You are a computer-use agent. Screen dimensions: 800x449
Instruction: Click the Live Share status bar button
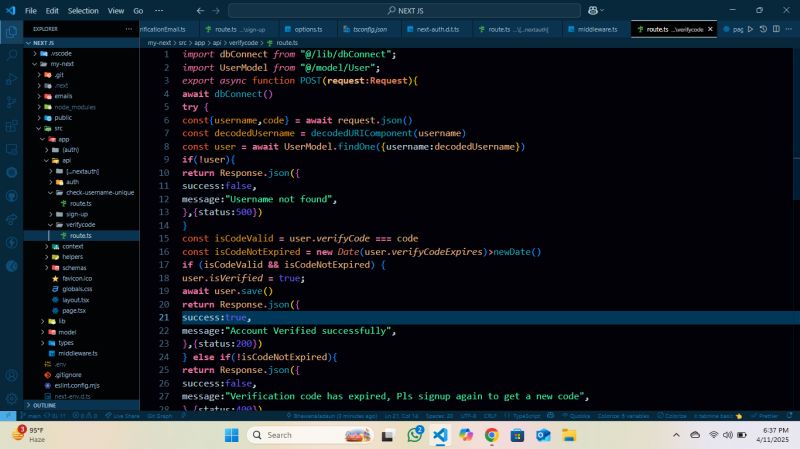[125, 415]
